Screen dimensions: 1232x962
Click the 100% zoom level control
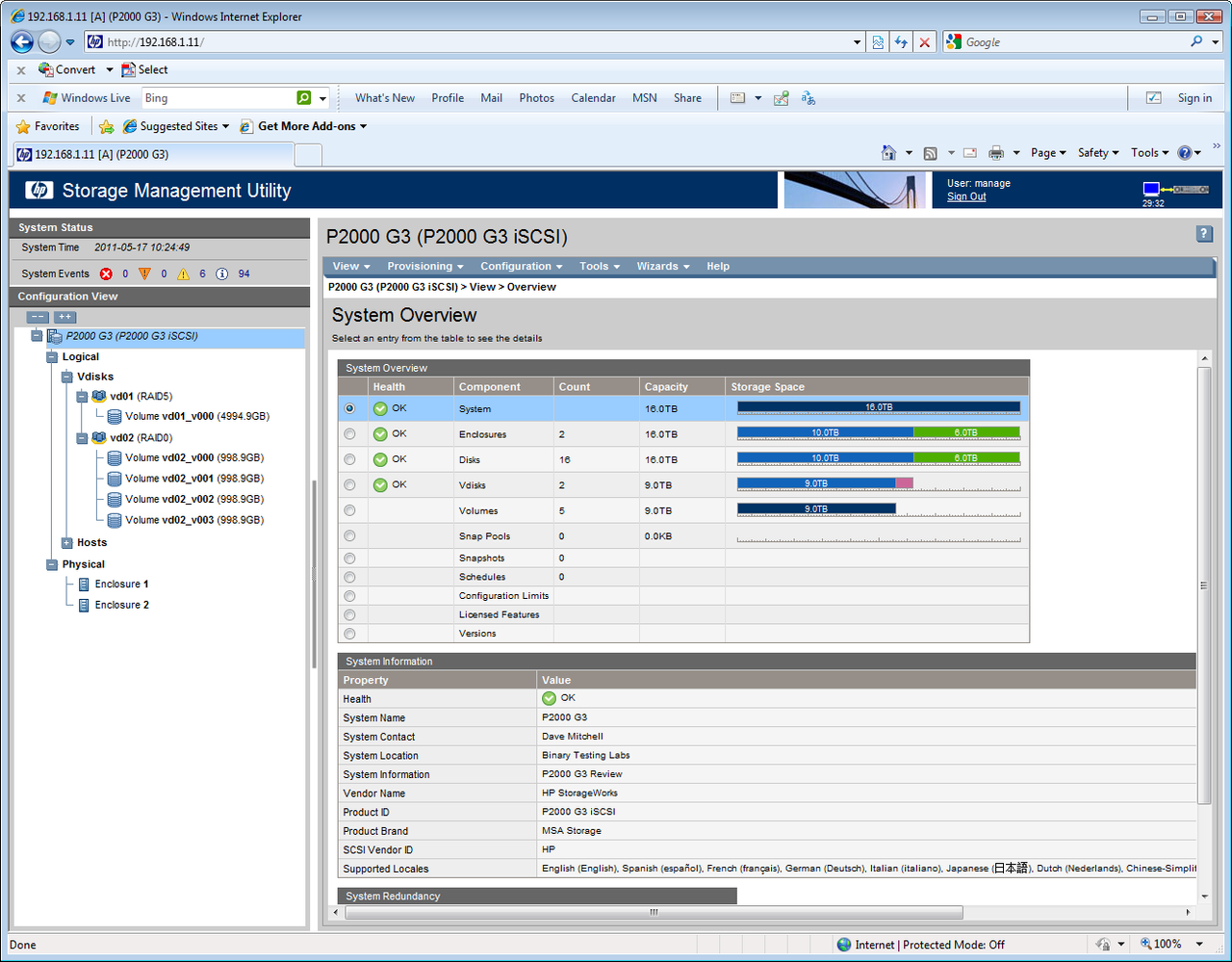(x=1172, y=945)
